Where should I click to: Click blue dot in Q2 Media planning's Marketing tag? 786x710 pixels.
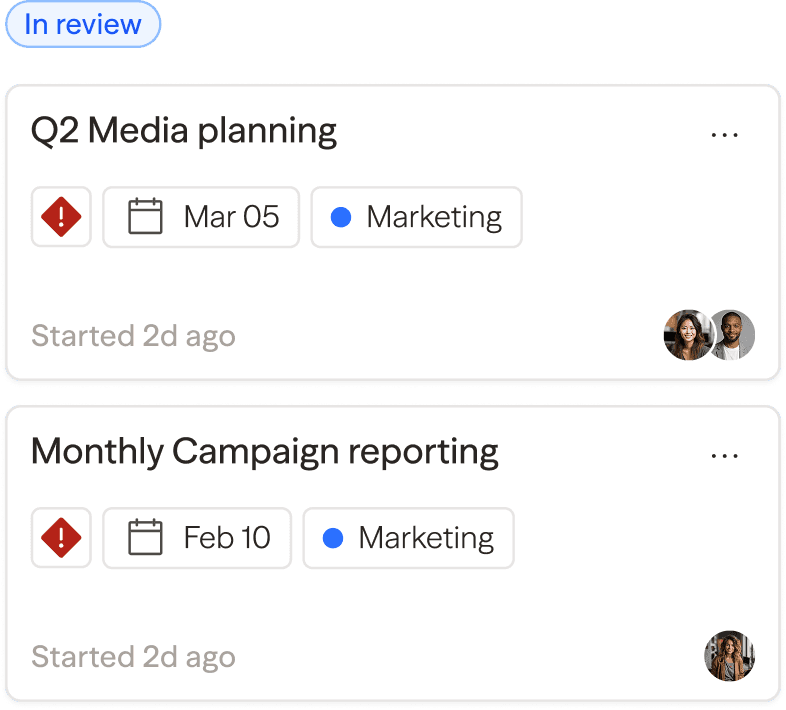pyautogui.click(x=341, y=217)
